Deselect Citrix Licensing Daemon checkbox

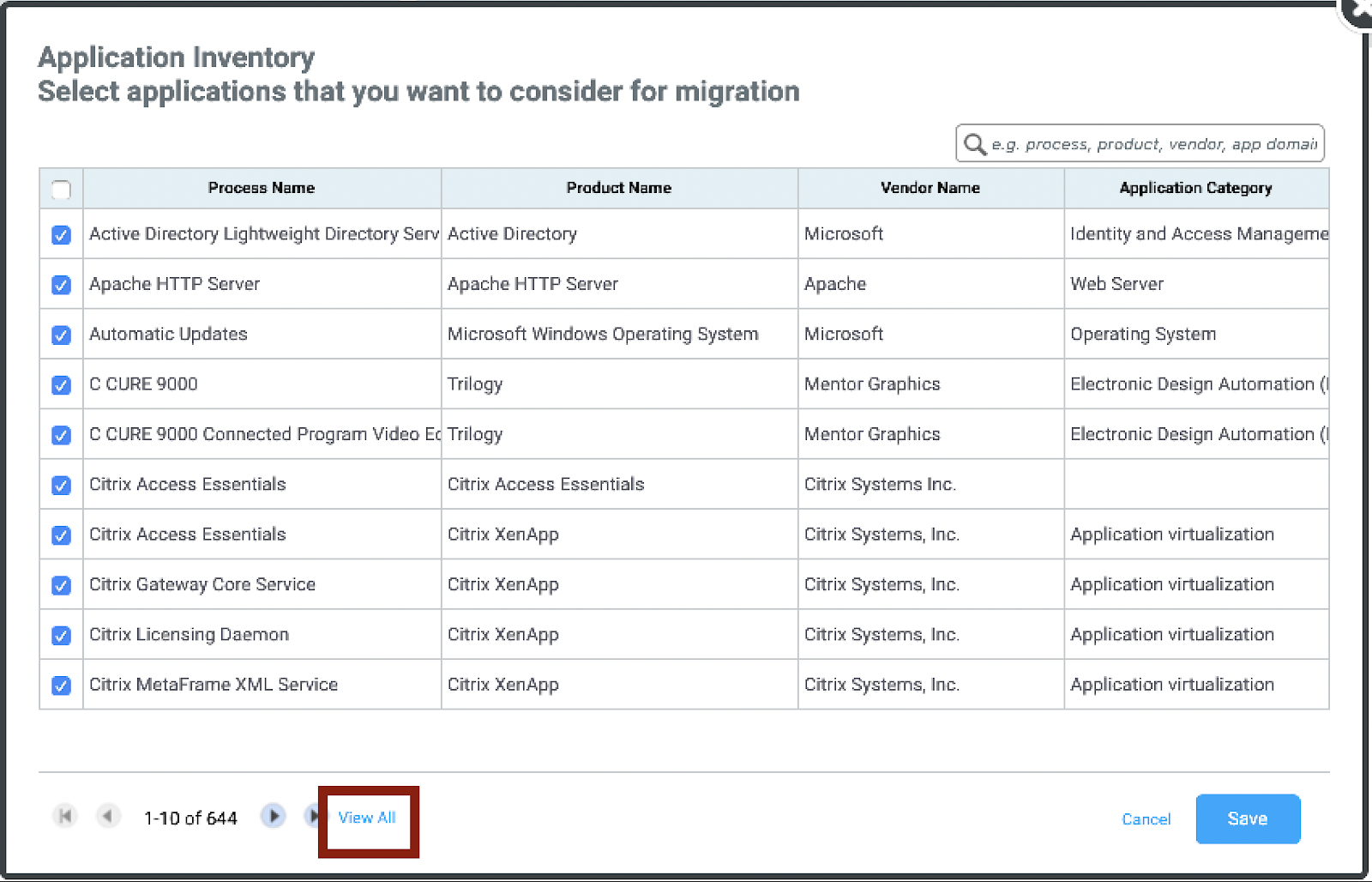click(61, 636)
